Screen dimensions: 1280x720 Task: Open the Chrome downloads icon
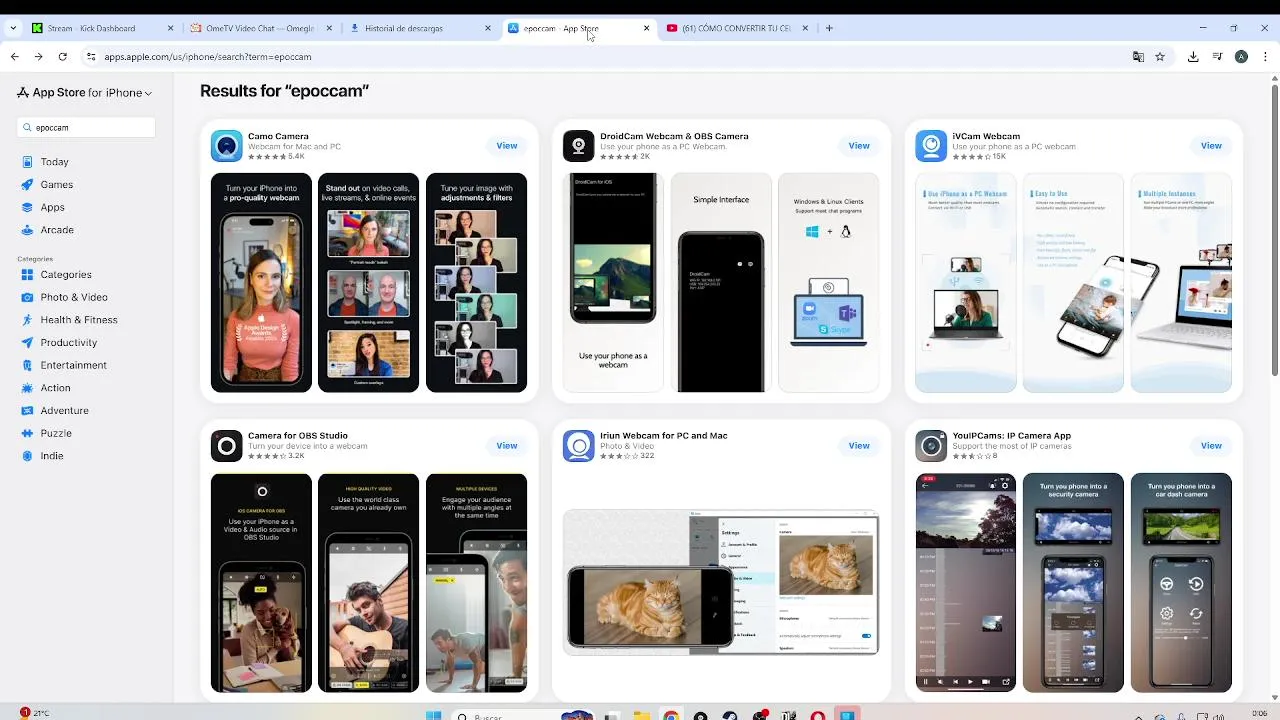(x=1193, y=57)
